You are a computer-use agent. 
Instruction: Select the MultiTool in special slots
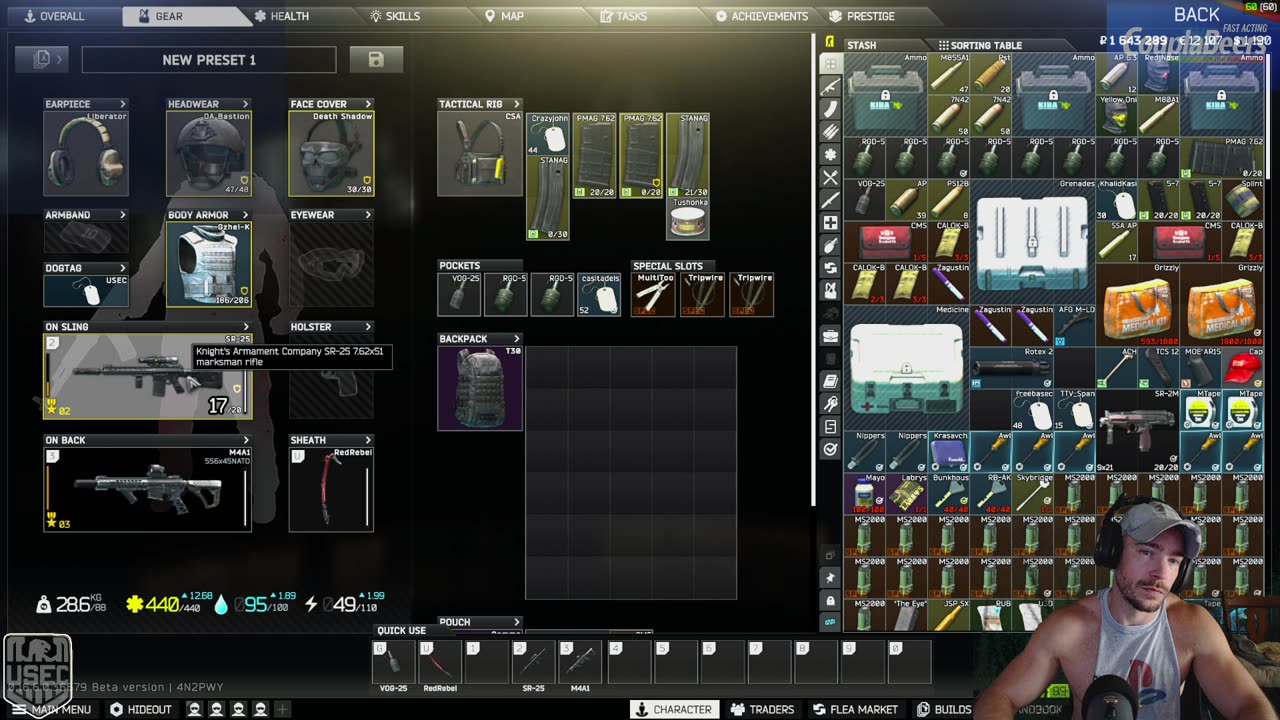(652, 294)
